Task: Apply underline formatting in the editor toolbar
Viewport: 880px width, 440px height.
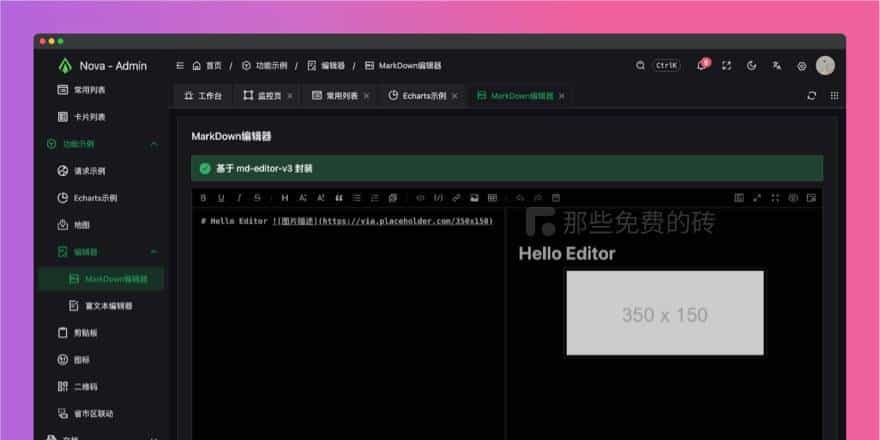Action: [x=221, y=198]
